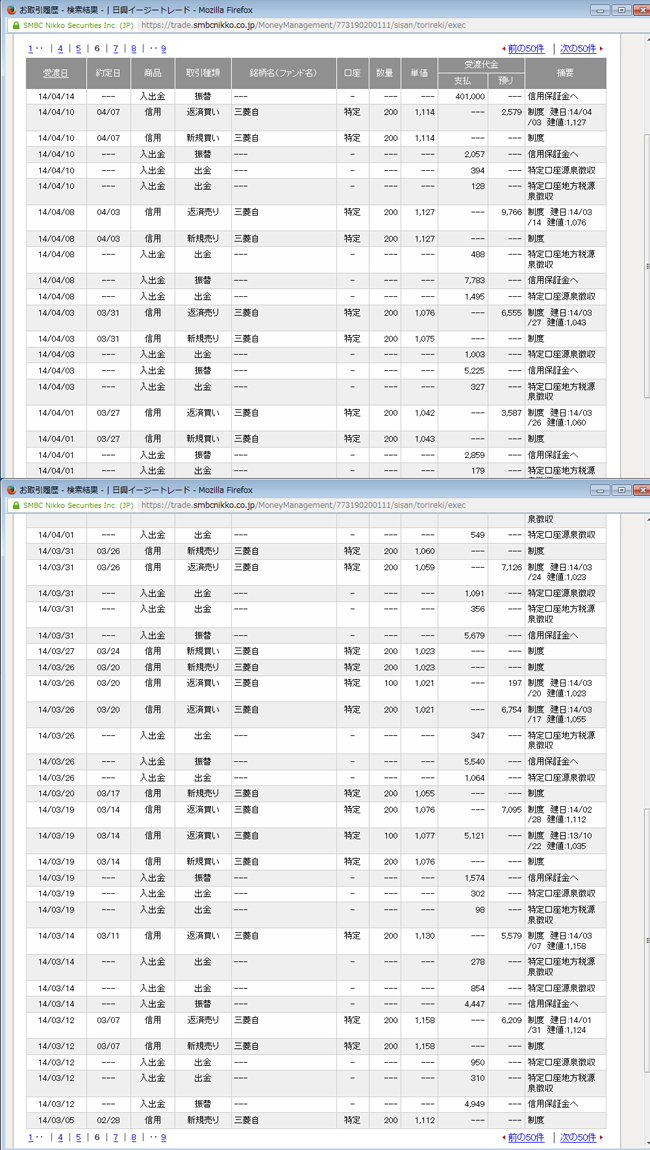650x1150 pixels.
Task: Go to page 7 in the bottom pagination
Action: point(115,1137)
